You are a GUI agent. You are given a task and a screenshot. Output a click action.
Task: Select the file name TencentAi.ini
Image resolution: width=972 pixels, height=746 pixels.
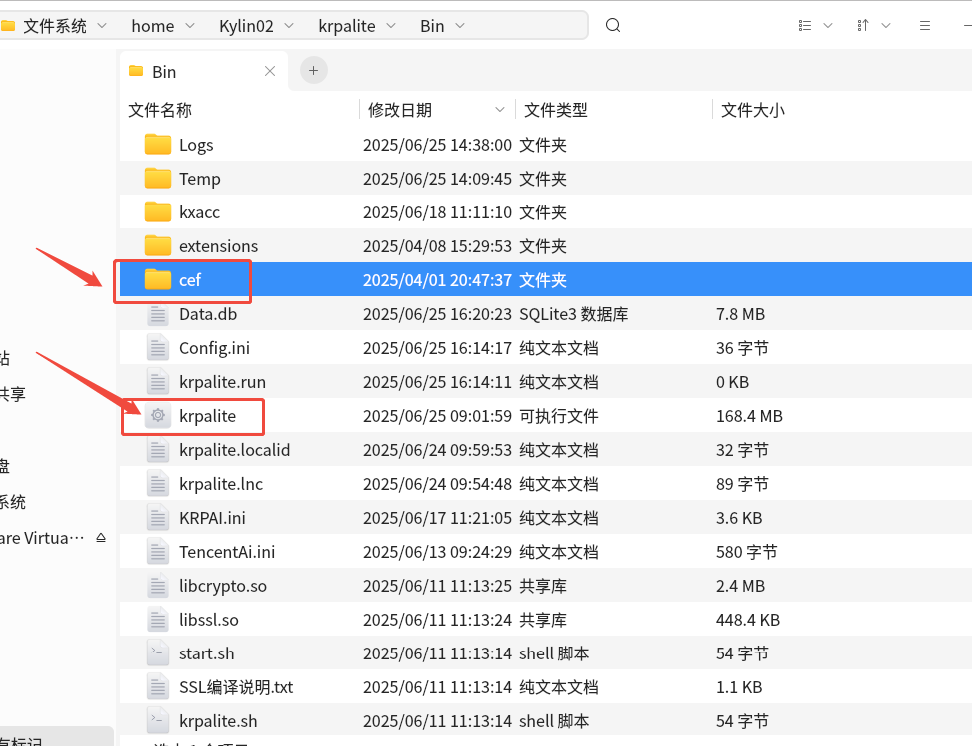click(x=227, y=552)
